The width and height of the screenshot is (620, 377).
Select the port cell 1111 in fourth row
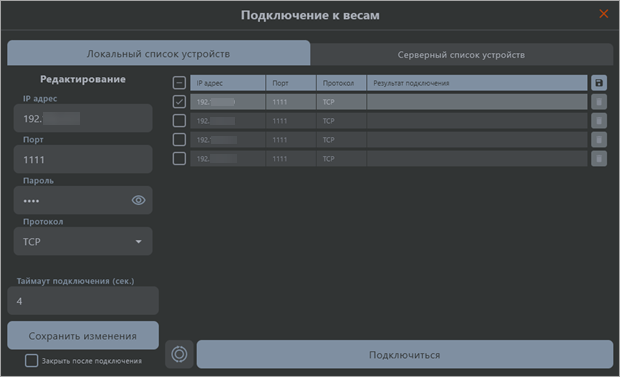[x=291, y=159]
